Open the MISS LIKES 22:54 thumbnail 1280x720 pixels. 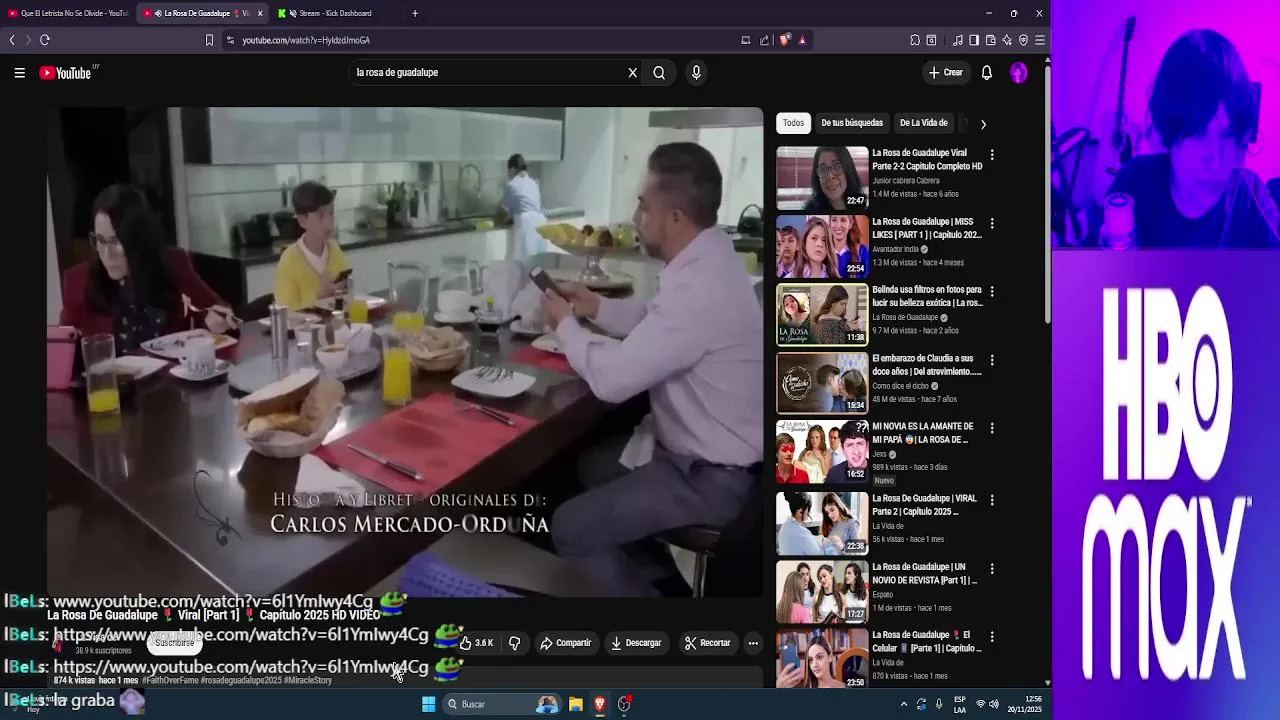pos(822,246)
